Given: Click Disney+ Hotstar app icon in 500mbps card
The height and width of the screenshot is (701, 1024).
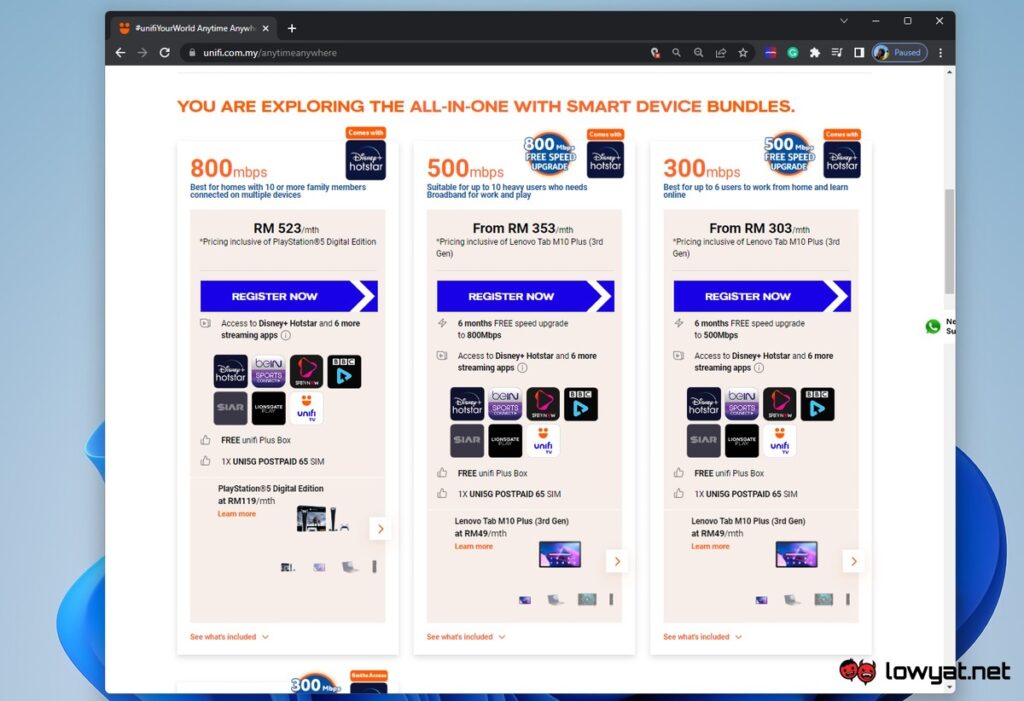Looking at the screenshot, I should pyautogui.click(x=467, y=404).
